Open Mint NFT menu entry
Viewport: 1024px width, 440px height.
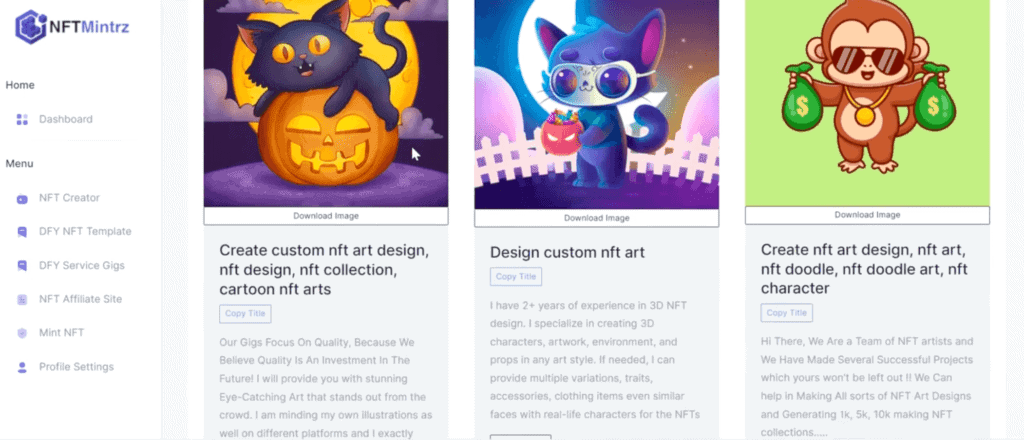61,333
